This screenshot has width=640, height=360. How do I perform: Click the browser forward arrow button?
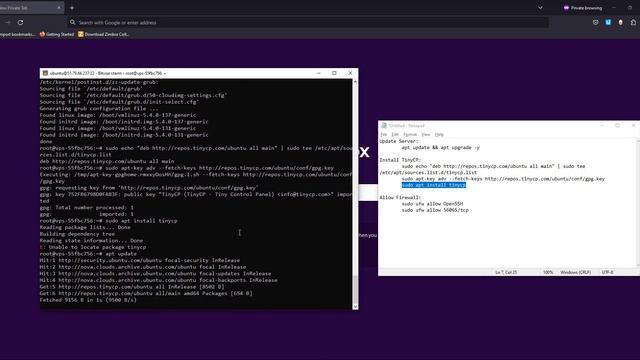[8, 22]
